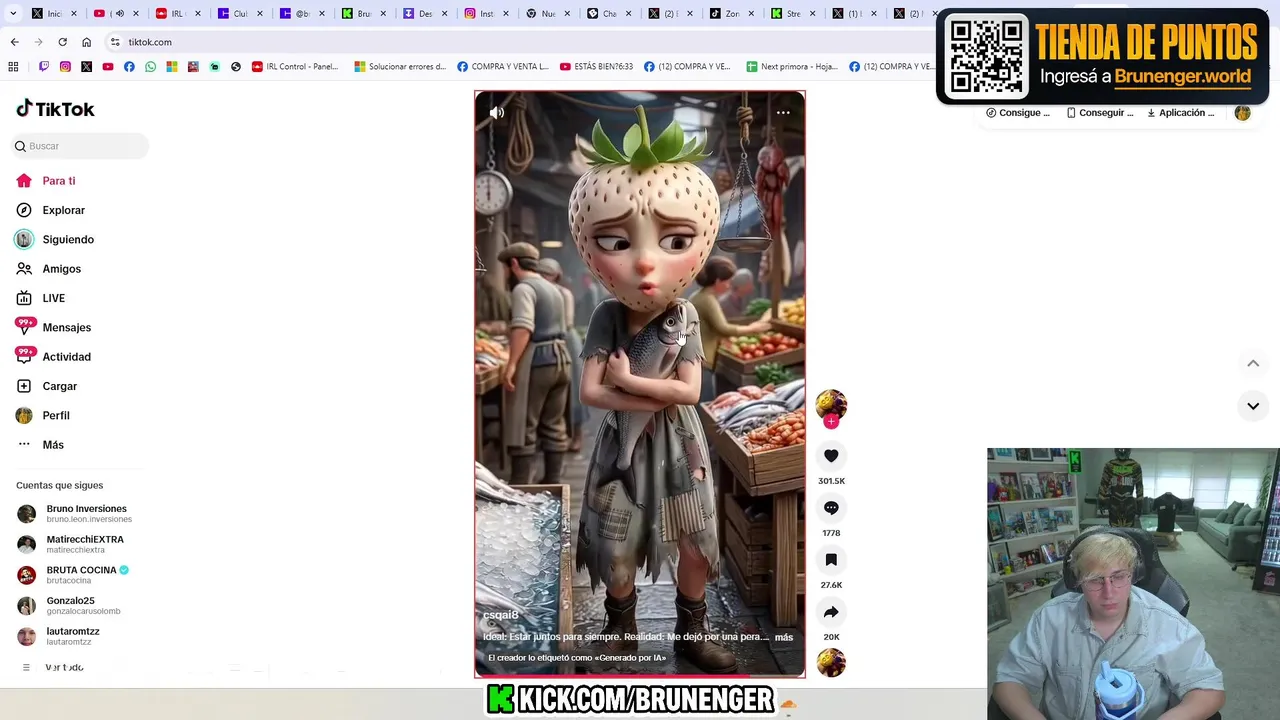Screen dimensions: 1280x720
Task: Go to previous video with up arrow
Action: coord(1253,363)
